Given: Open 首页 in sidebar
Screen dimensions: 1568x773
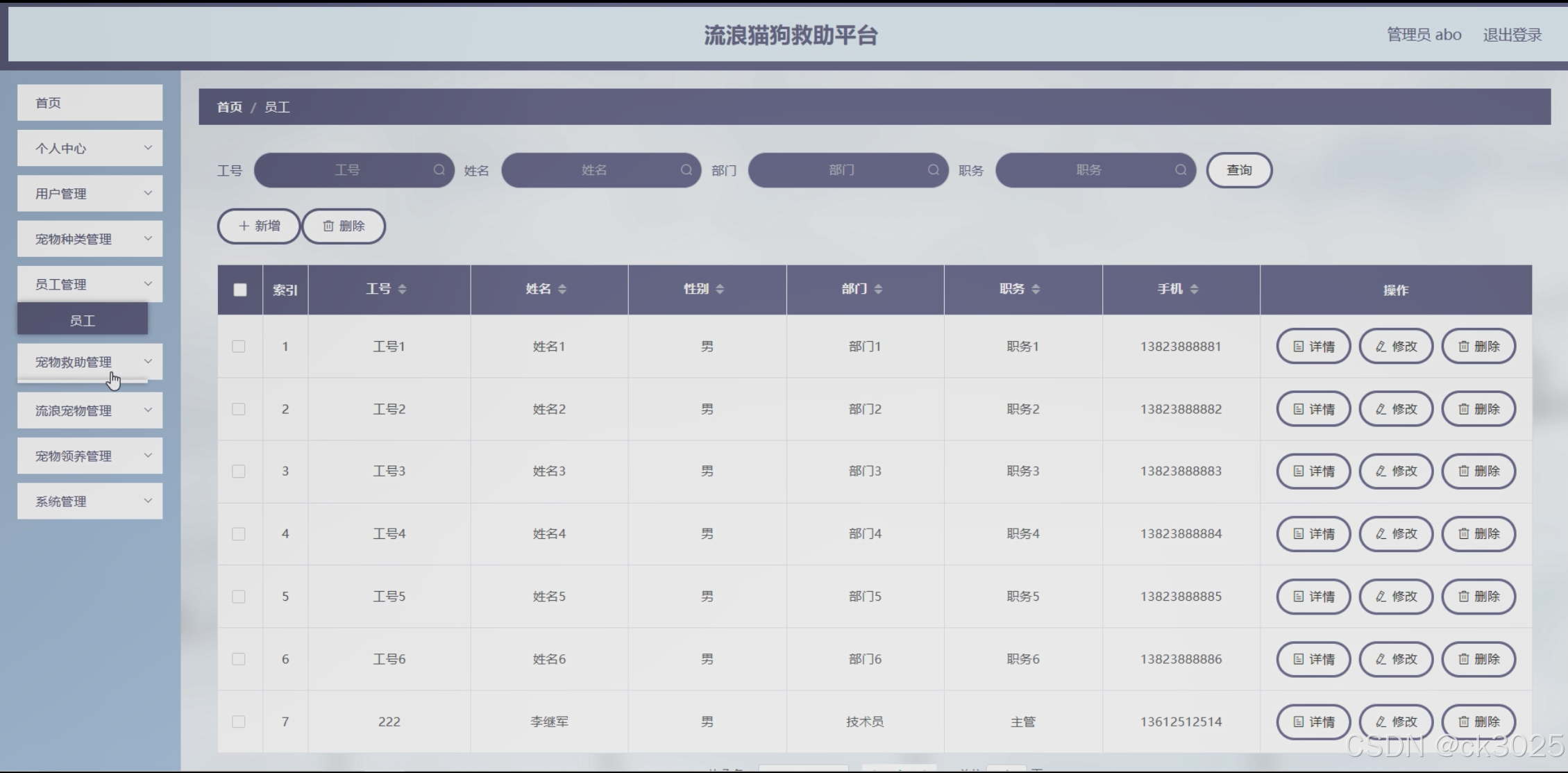Looking at the screenshot, I should [90, 103].
